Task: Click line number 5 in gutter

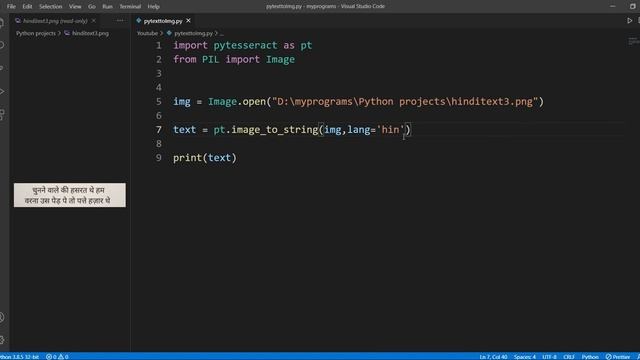Action: [158, 102]
